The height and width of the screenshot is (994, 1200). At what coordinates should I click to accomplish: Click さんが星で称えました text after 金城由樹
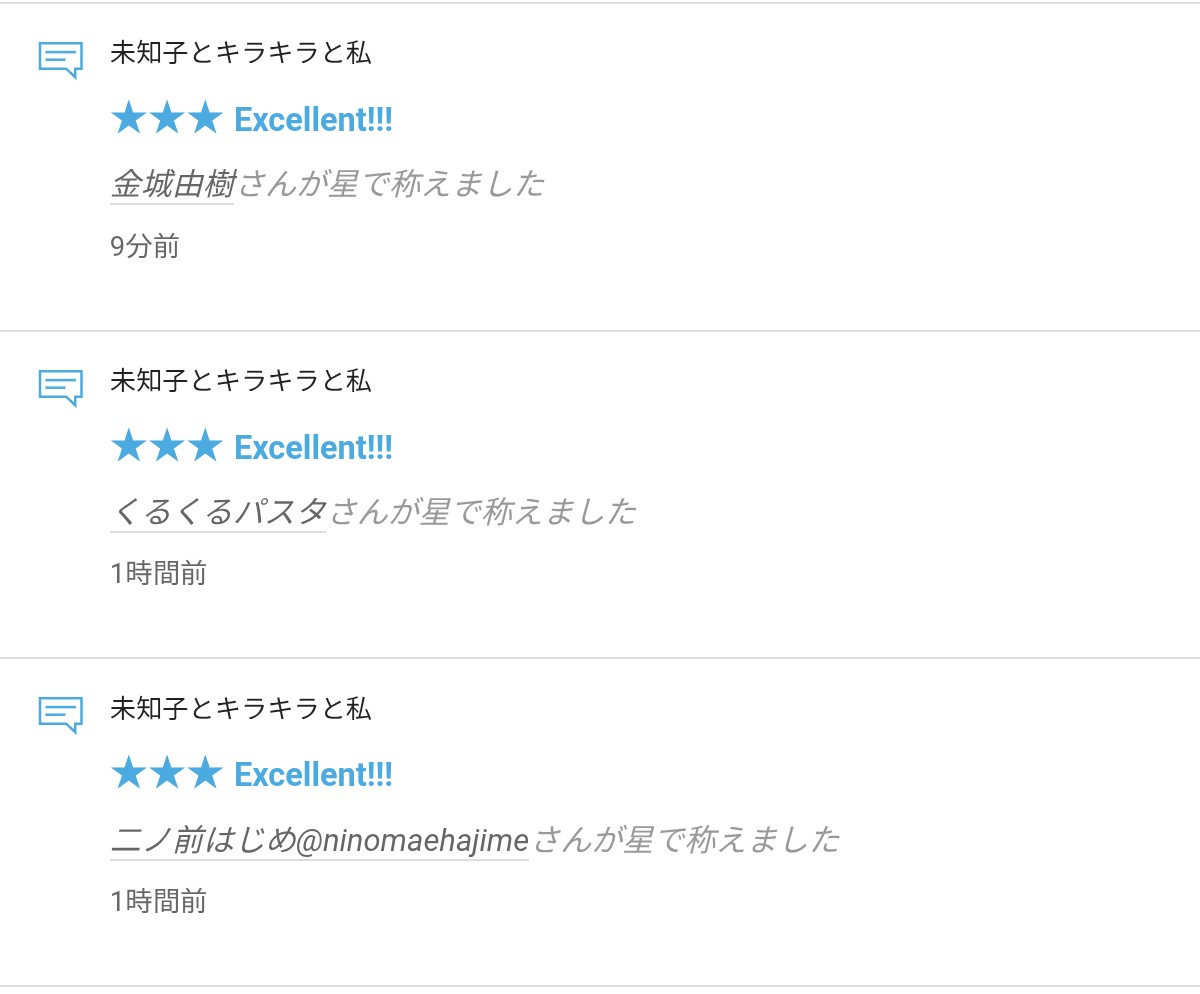(391, 184)
